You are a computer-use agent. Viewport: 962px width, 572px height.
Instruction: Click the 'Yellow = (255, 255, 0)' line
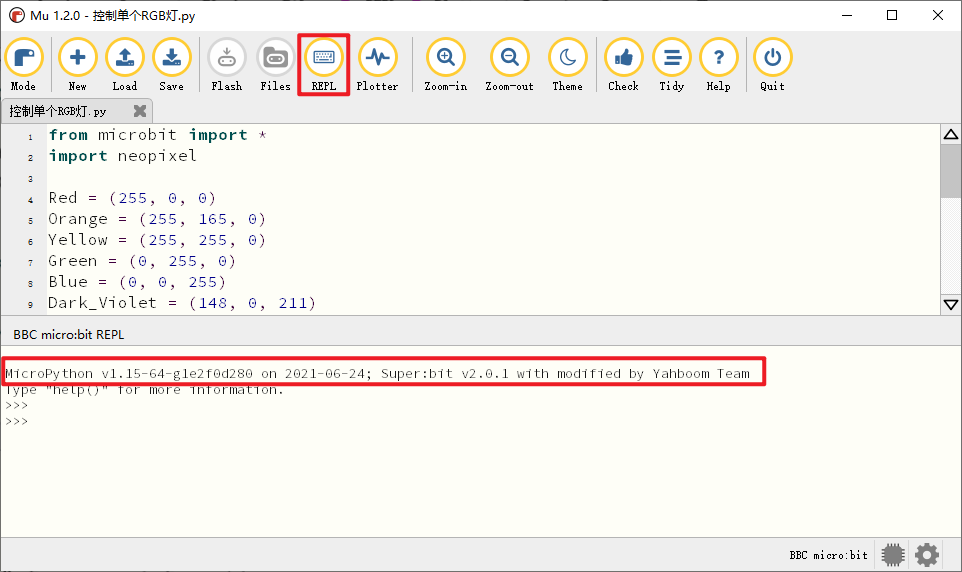[157, 240]
